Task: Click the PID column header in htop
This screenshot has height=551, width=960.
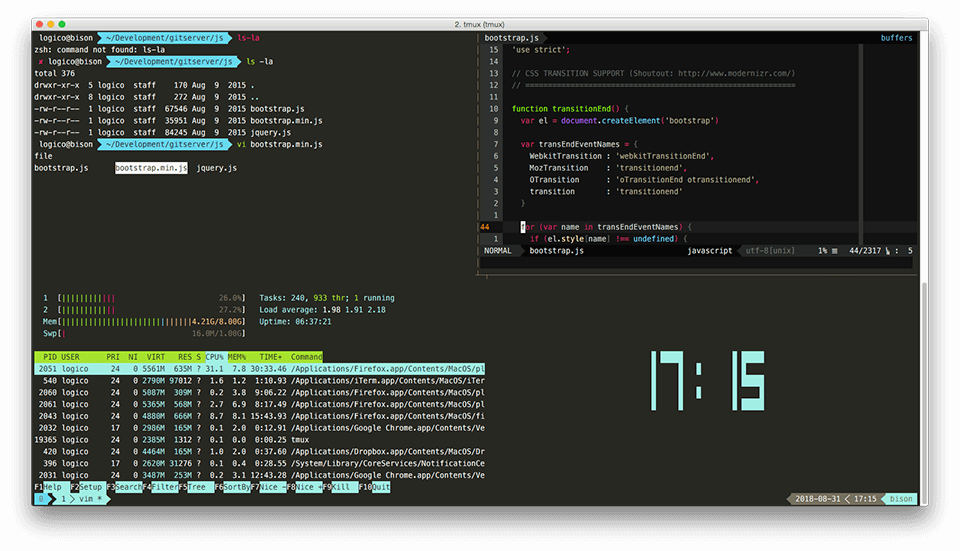Action: (x=48, y=357)
